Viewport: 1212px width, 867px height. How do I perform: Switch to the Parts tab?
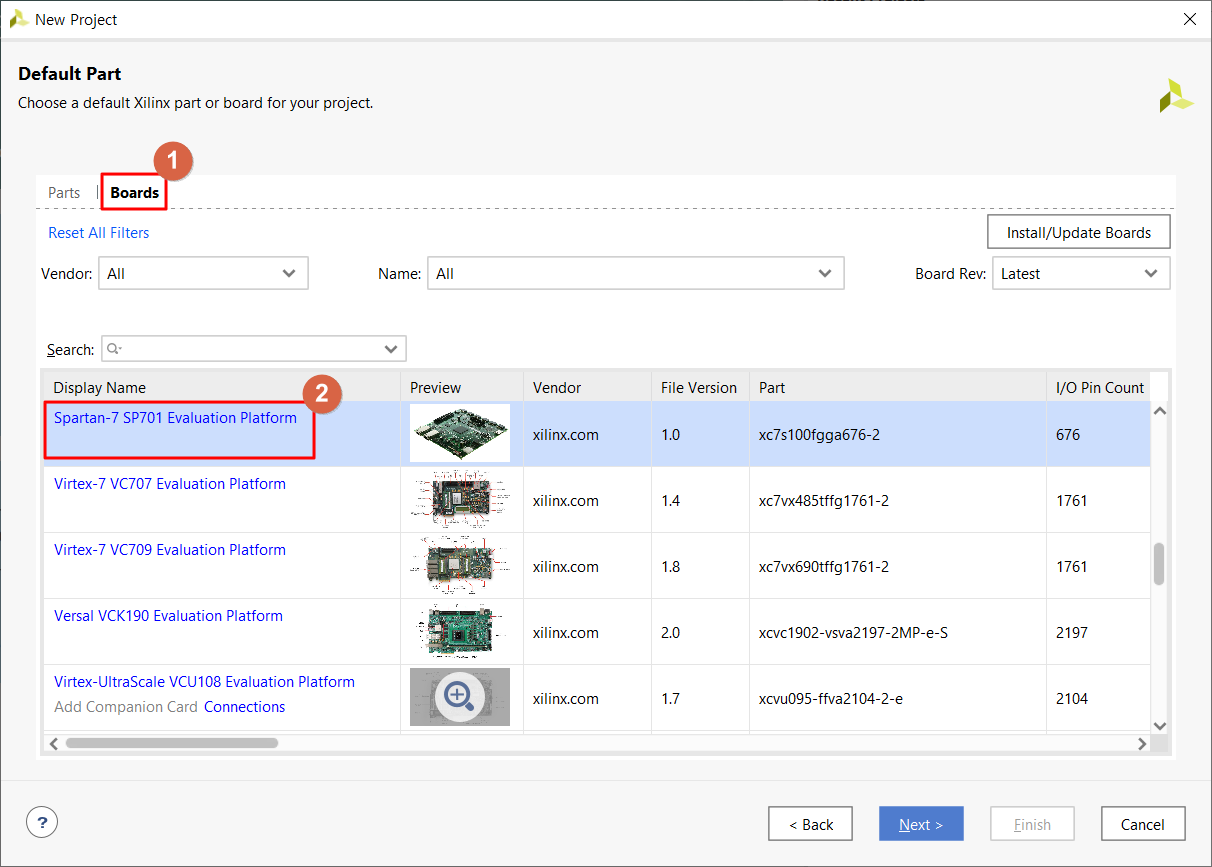point(64,192)
